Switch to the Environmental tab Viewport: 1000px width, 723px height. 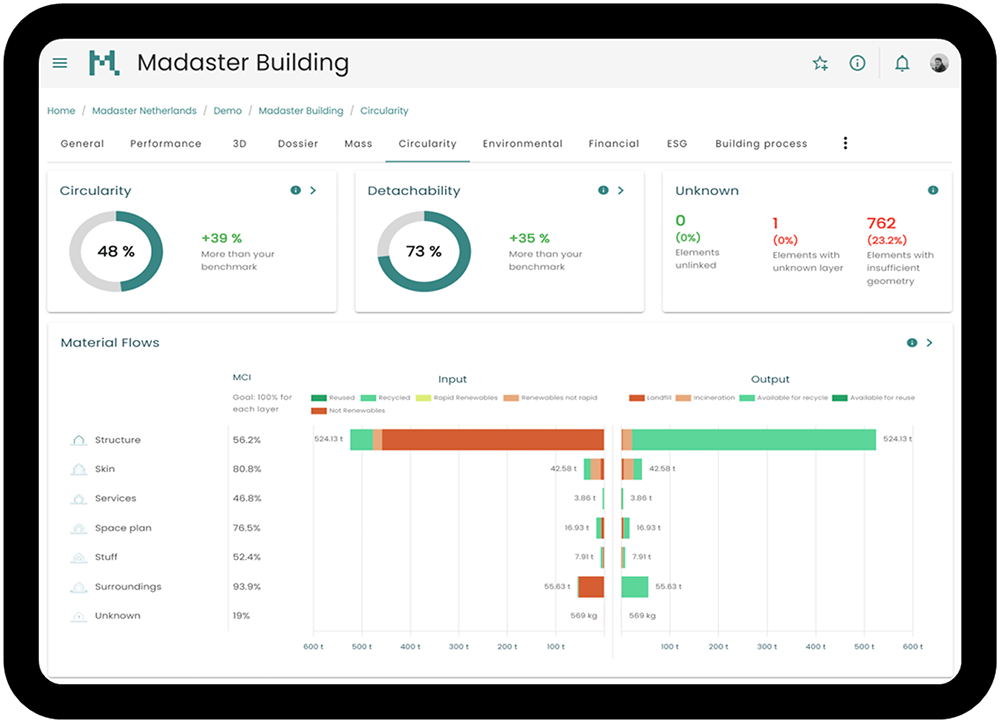522,143
